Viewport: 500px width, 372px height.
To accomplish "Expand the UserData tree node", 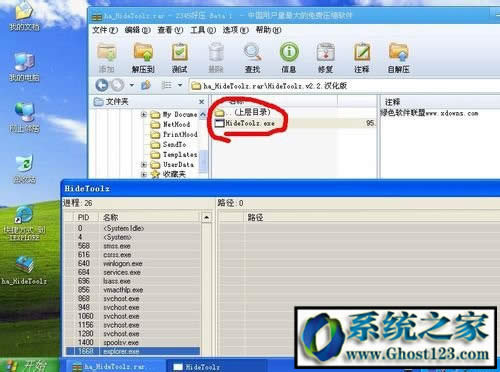I will [144, 165].
